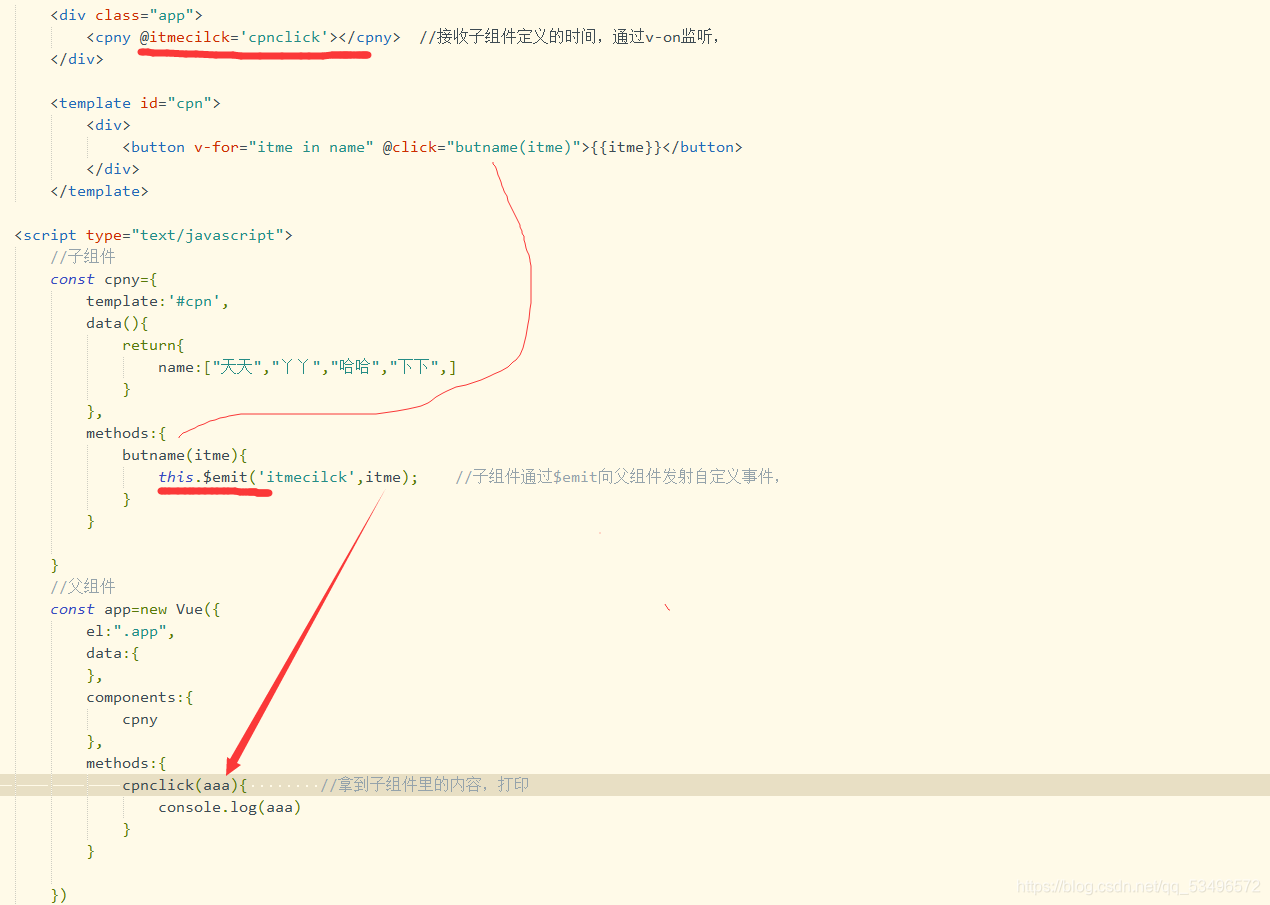Click the data(){ line in cpny

tap(117, 323)
